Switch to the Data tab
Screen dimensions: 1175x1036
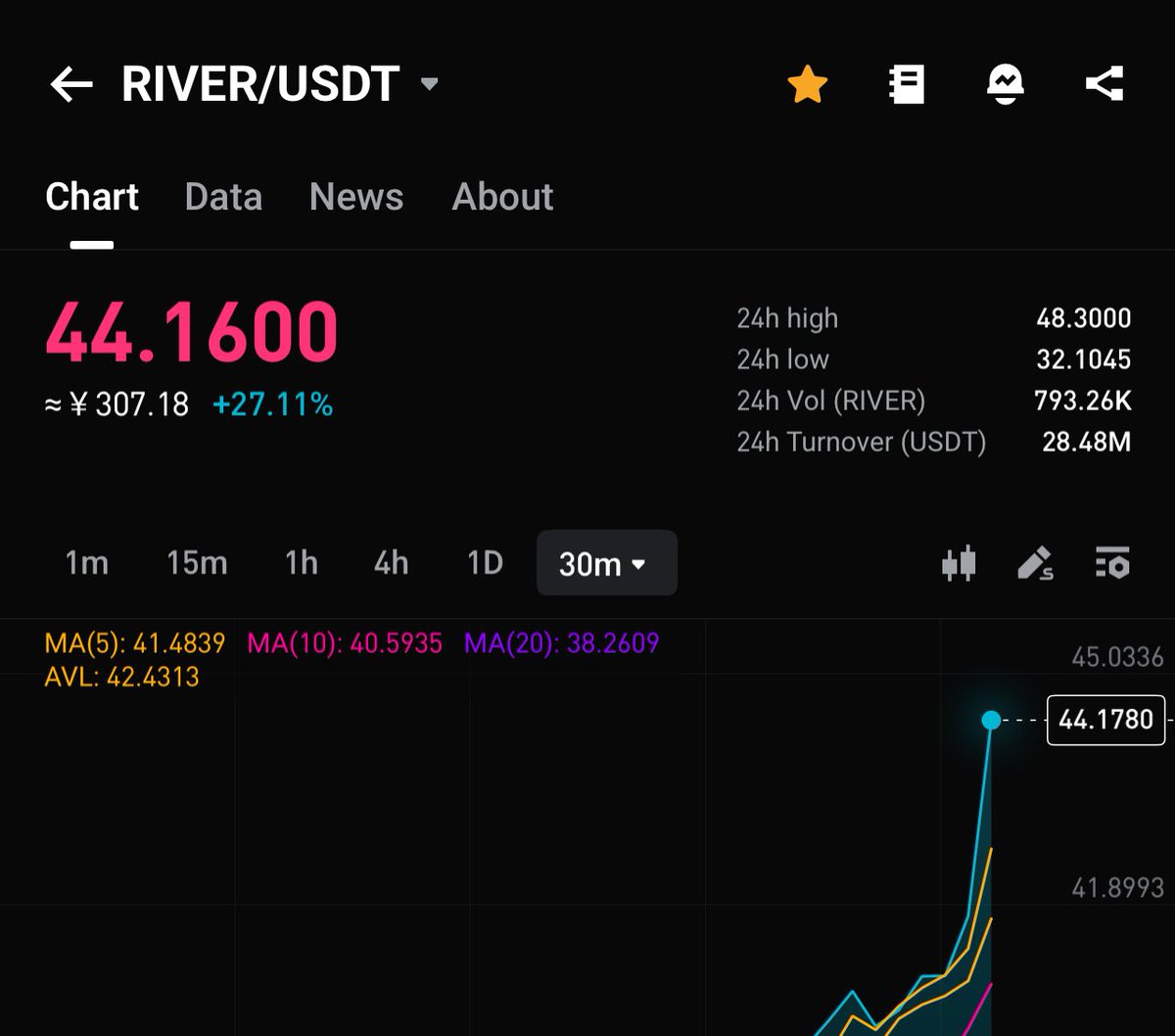pos(223,197)
